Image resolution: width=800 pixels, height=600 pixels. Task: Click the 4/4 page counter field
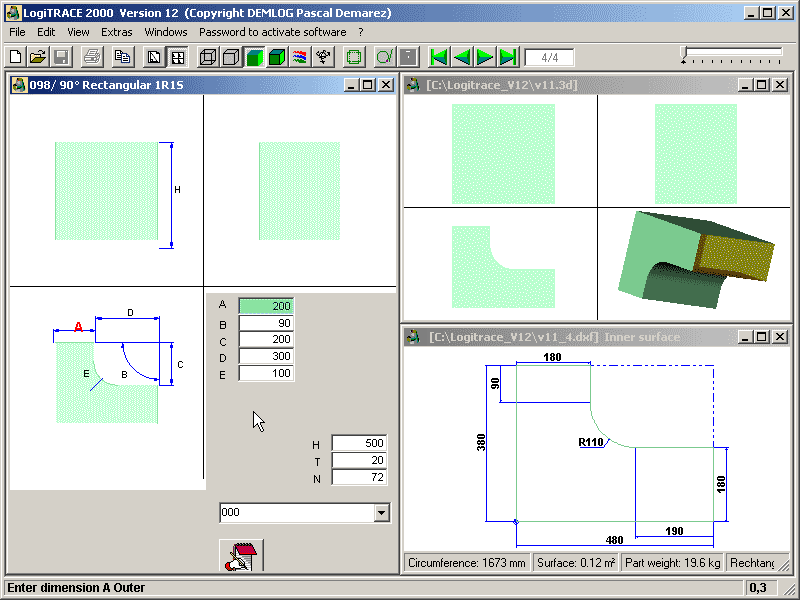click(x=549, y=57)
